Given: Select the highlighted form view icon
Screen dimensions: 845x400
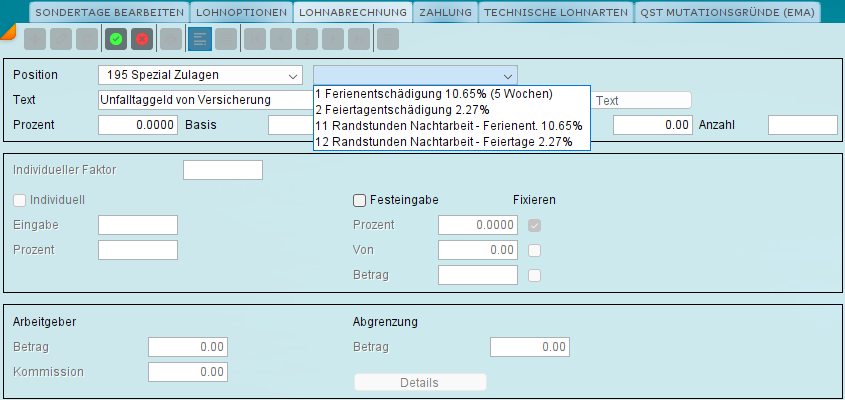Looking at the screenshot, I should (200, 39).
